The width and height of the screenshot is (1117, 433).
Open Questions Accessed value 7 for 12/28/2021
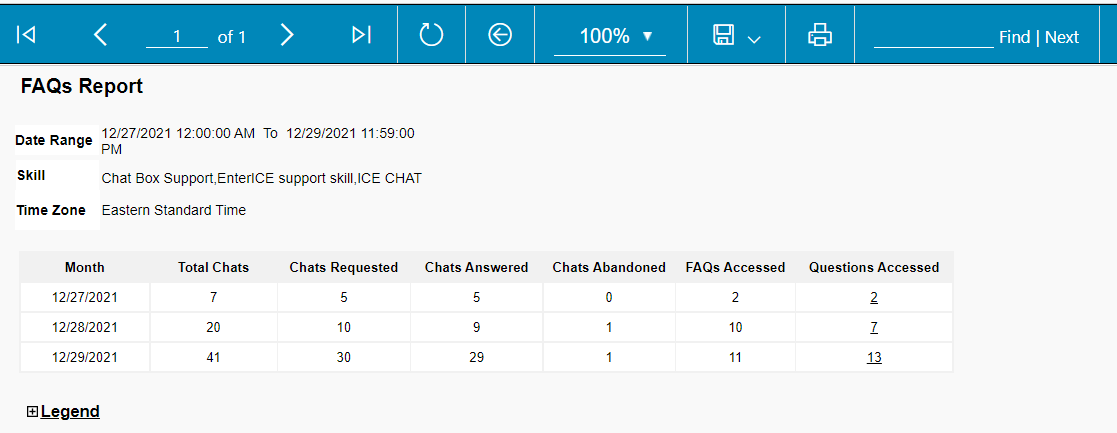pos(874,328)
